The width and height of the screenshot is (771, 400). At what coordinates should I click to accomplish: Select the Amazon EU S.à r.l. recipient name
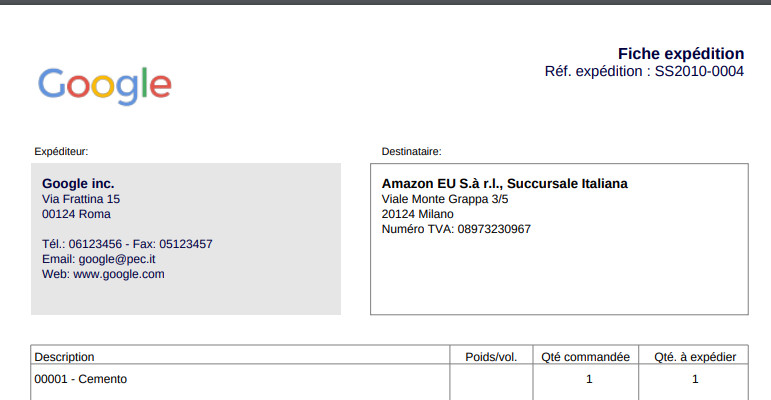coord(505,184)
